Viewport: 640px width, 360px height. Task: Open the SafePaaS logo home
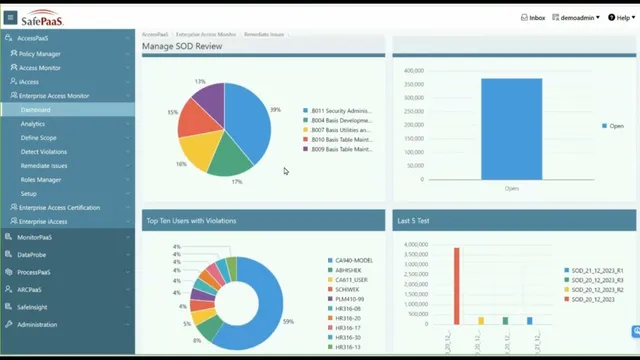[42, 18]
